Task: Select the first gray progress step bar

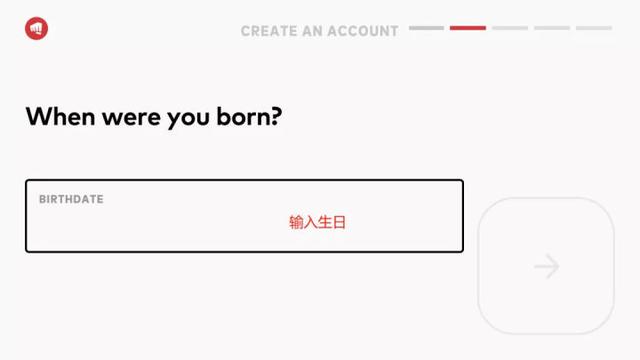Action: (x=427, y=28)
